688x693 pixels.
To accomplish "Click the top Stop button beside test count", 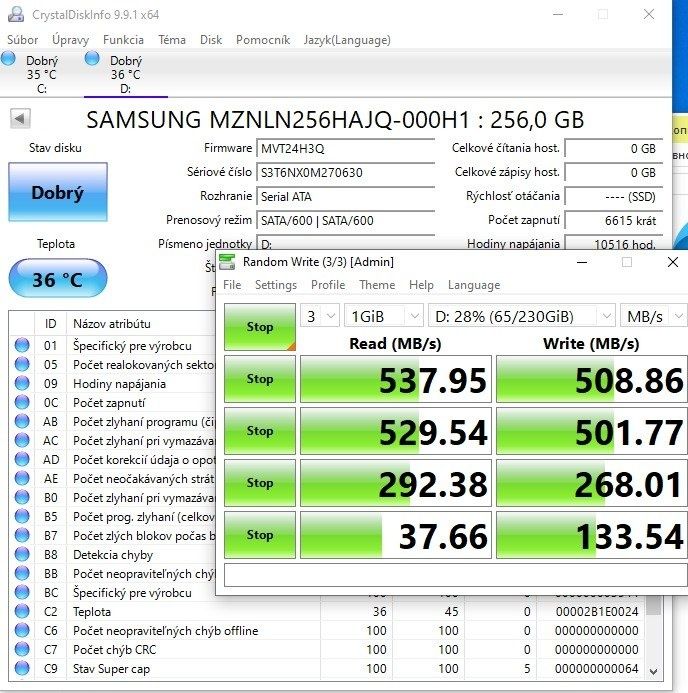I will (260, 327).
